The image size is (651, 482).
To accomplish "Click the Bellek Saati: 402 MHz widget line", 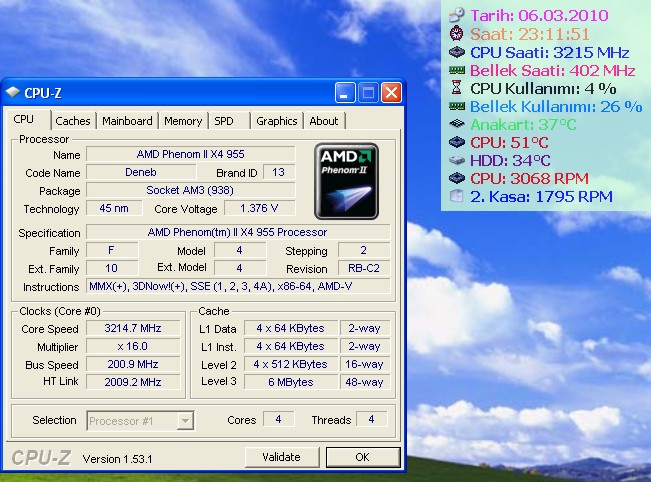I will coord(553,71).
